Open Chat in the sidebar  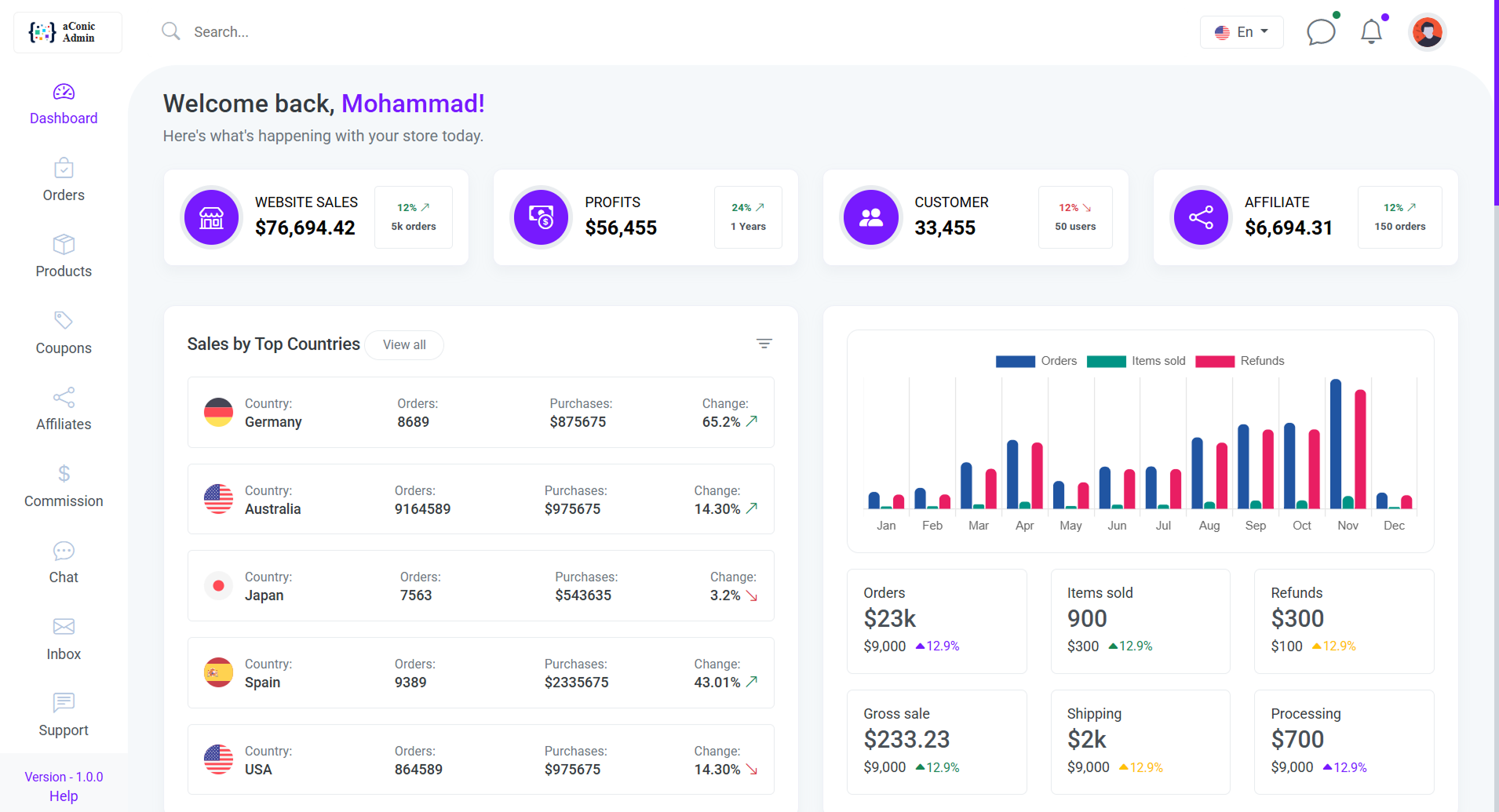click(64, 563)
